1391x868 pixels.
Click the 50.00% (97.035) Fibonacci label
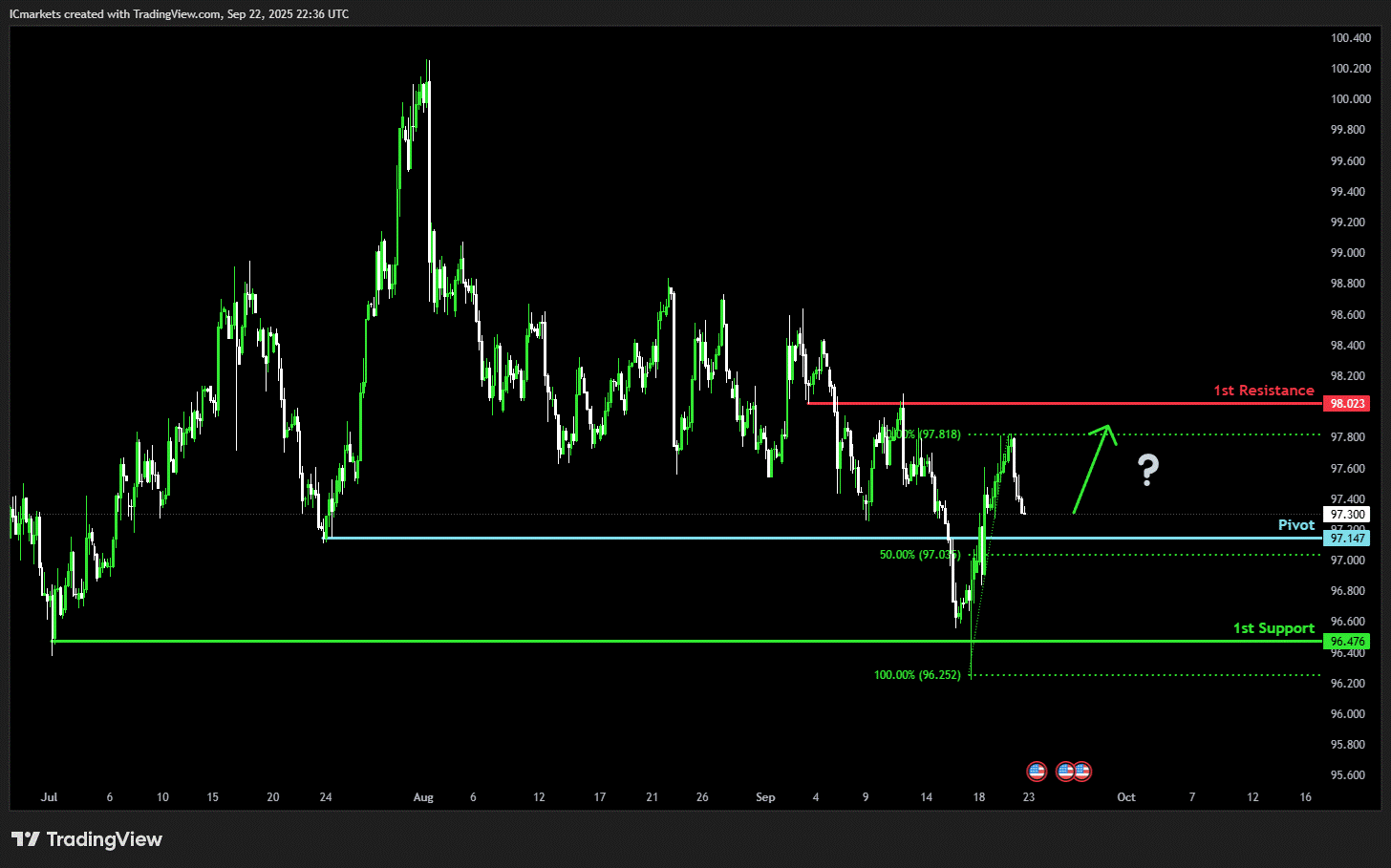click(919, 555)
